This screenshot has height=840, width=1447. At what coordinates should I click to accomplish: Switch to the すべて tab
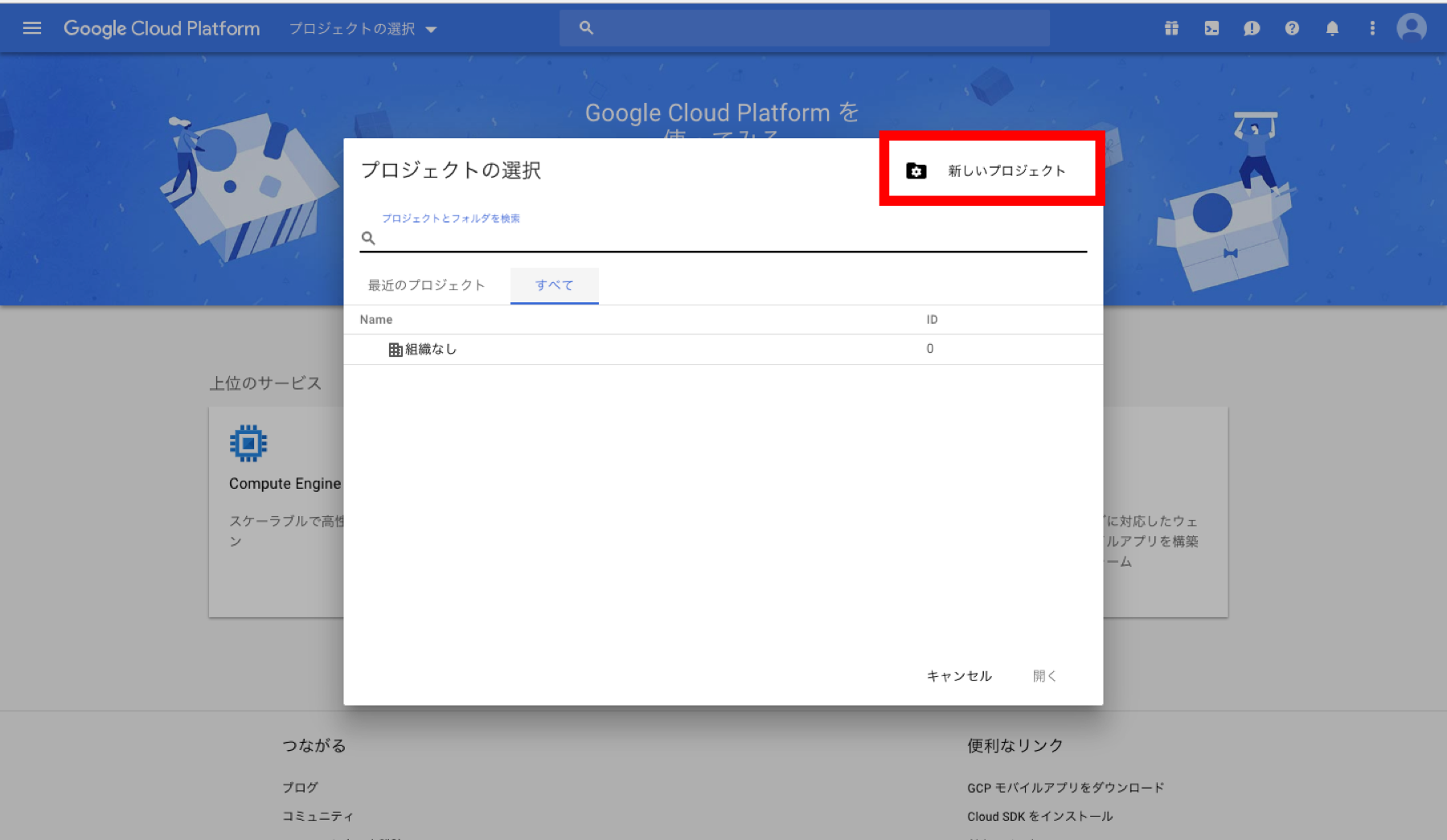pyautogui.click(x=554, y=285)
